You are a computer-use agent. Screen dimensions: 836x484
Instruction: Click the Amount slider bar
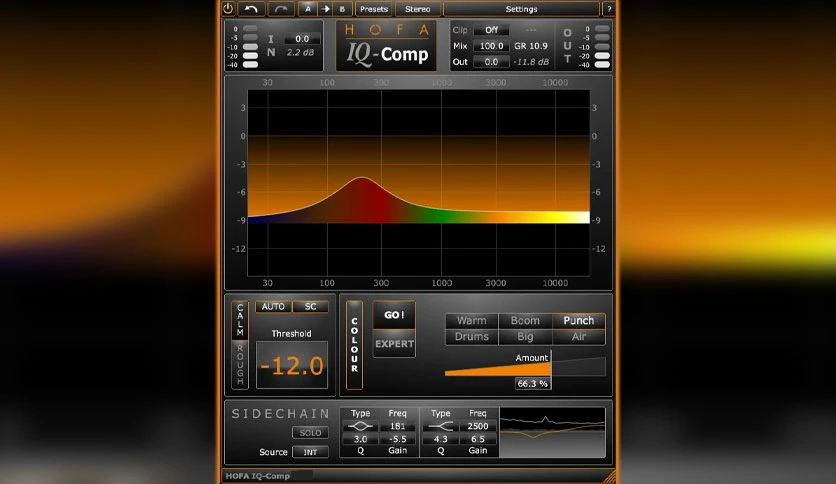click(x=525, y=367)
